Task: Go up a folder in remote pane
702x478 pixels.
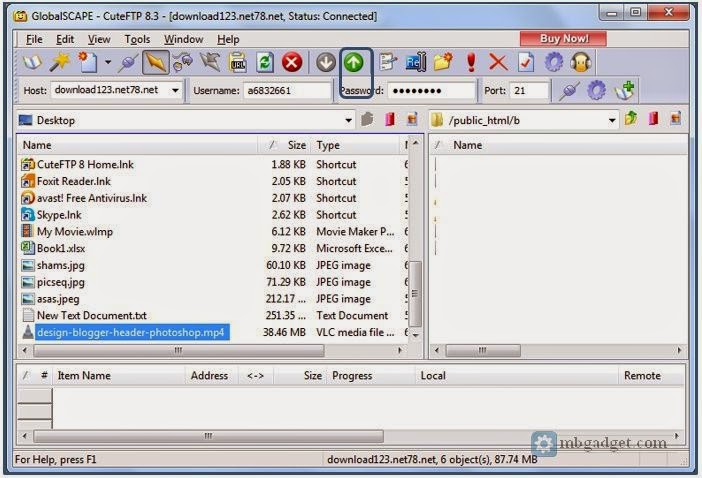Action: pyautogui.click(x=631, y=119)
